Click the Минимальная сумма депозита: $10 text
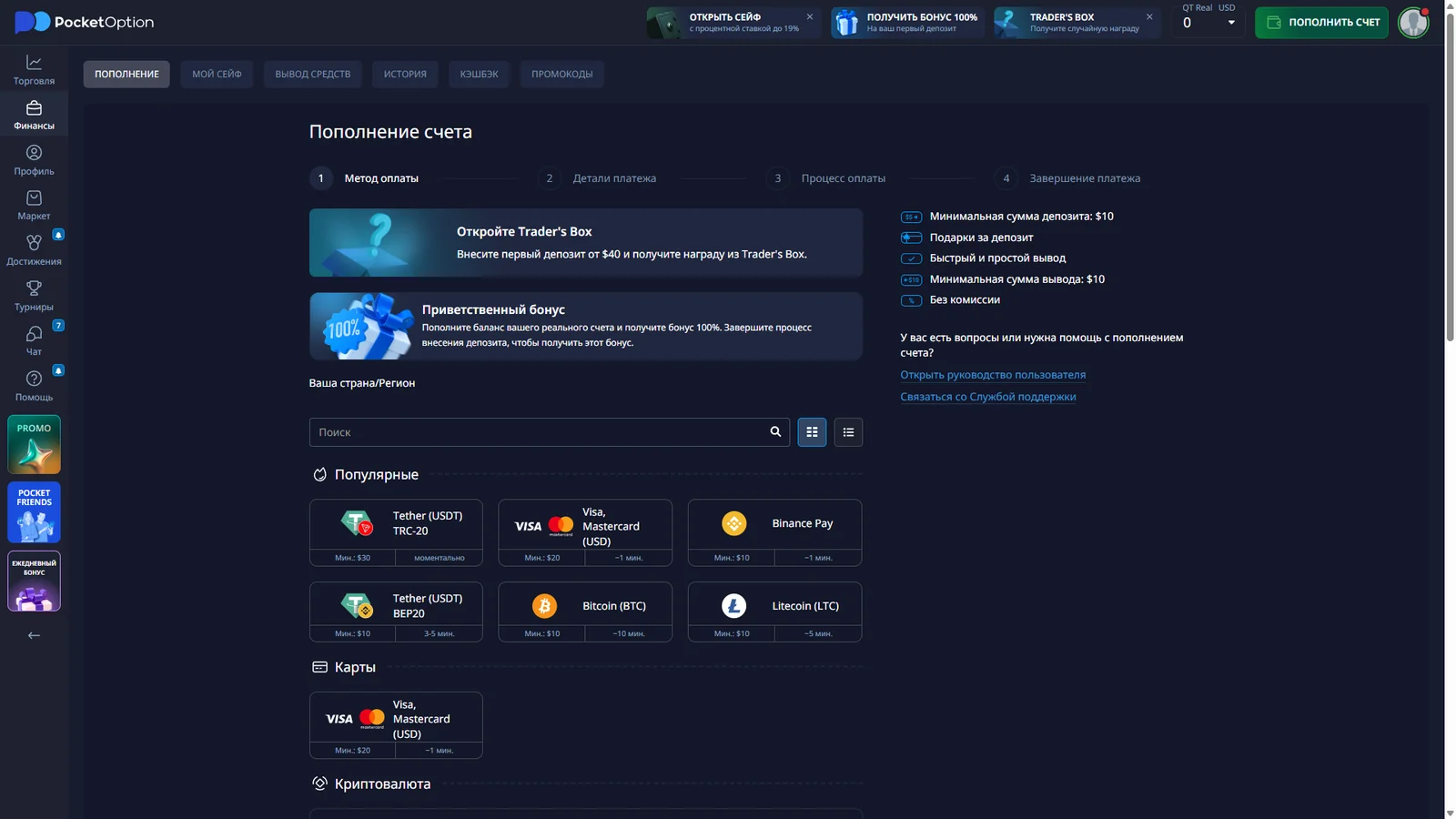Viewport: 1456px width, 819px height. coord(1021,217)
